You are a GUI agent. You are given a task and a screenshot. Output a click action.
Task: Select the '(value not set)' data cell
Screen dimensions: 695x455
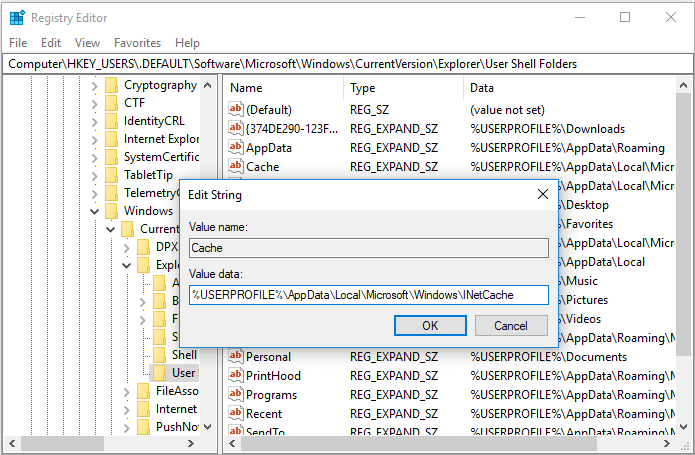pos(507,110)
